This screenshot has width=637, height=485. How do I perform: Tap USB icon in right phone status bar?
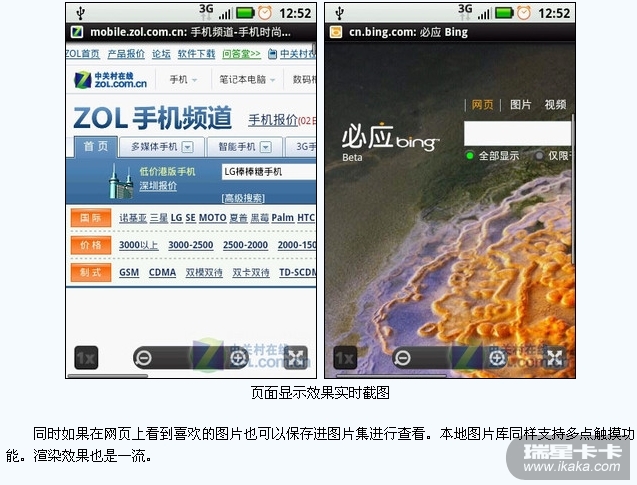[340, 13]
